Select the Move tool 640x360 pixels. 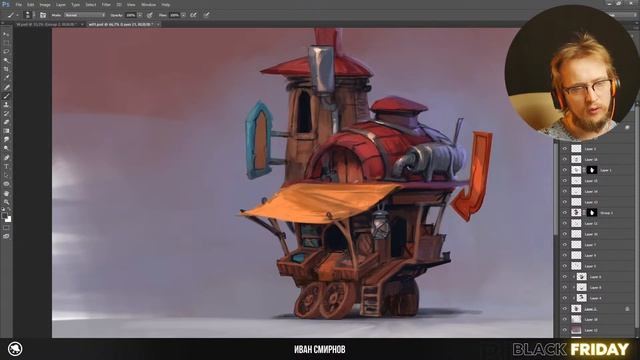[x=6, y=34]
